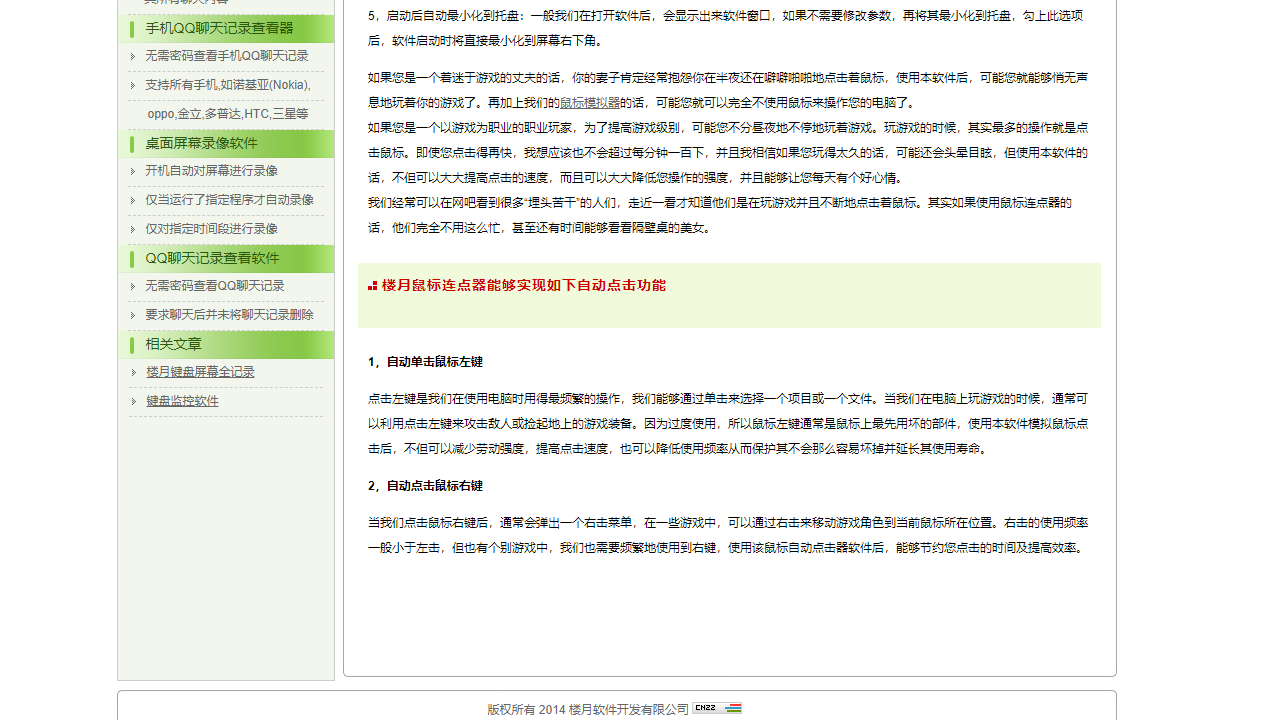
Task: Open 桌面屏幕录像软件 sidebar section
Action: click(x=201, y=143)
